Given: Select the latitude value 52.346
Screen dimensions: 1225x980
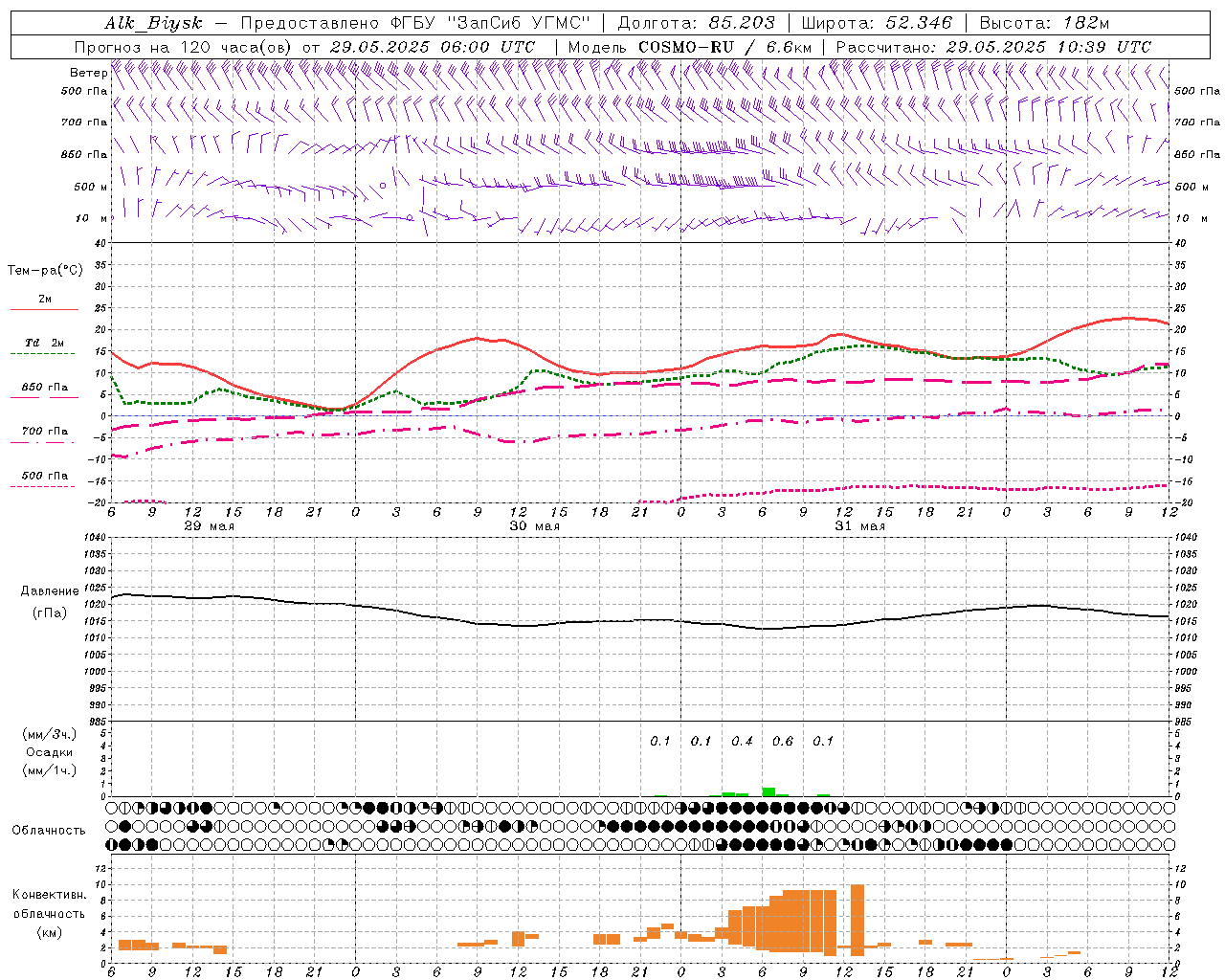Looking at the screenshot, I should [x=919, y=23].
